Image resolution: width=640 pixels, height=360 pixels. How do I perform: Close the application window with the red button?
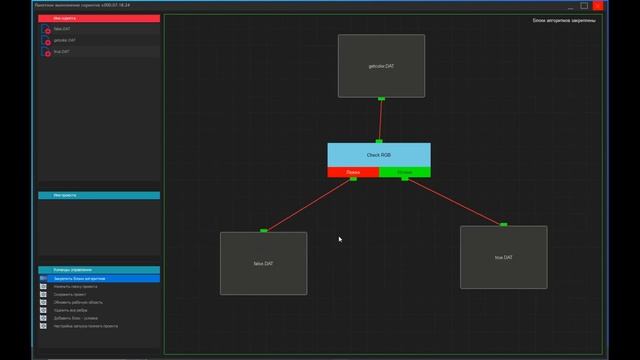tap(598, 5)
